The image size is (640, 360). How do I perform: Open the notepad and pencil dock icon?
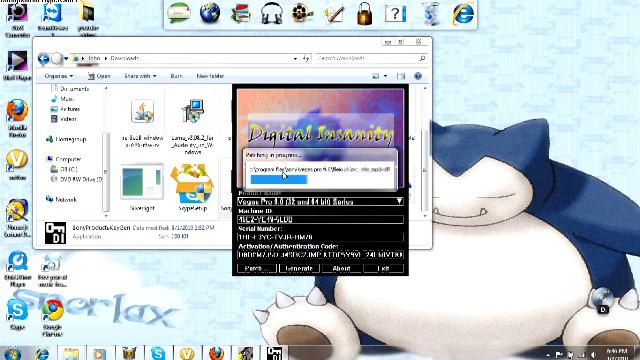[x=334, y=14]
